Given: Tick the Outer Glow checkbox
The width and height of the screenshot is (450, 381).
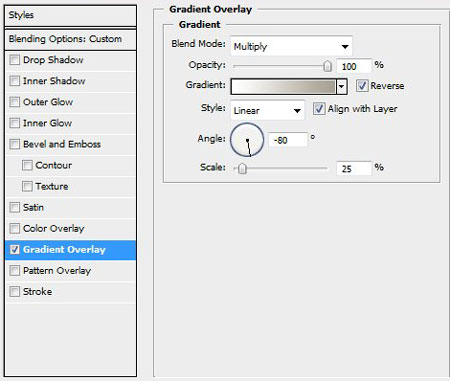Looking at the screenshot, I should 14,102.
